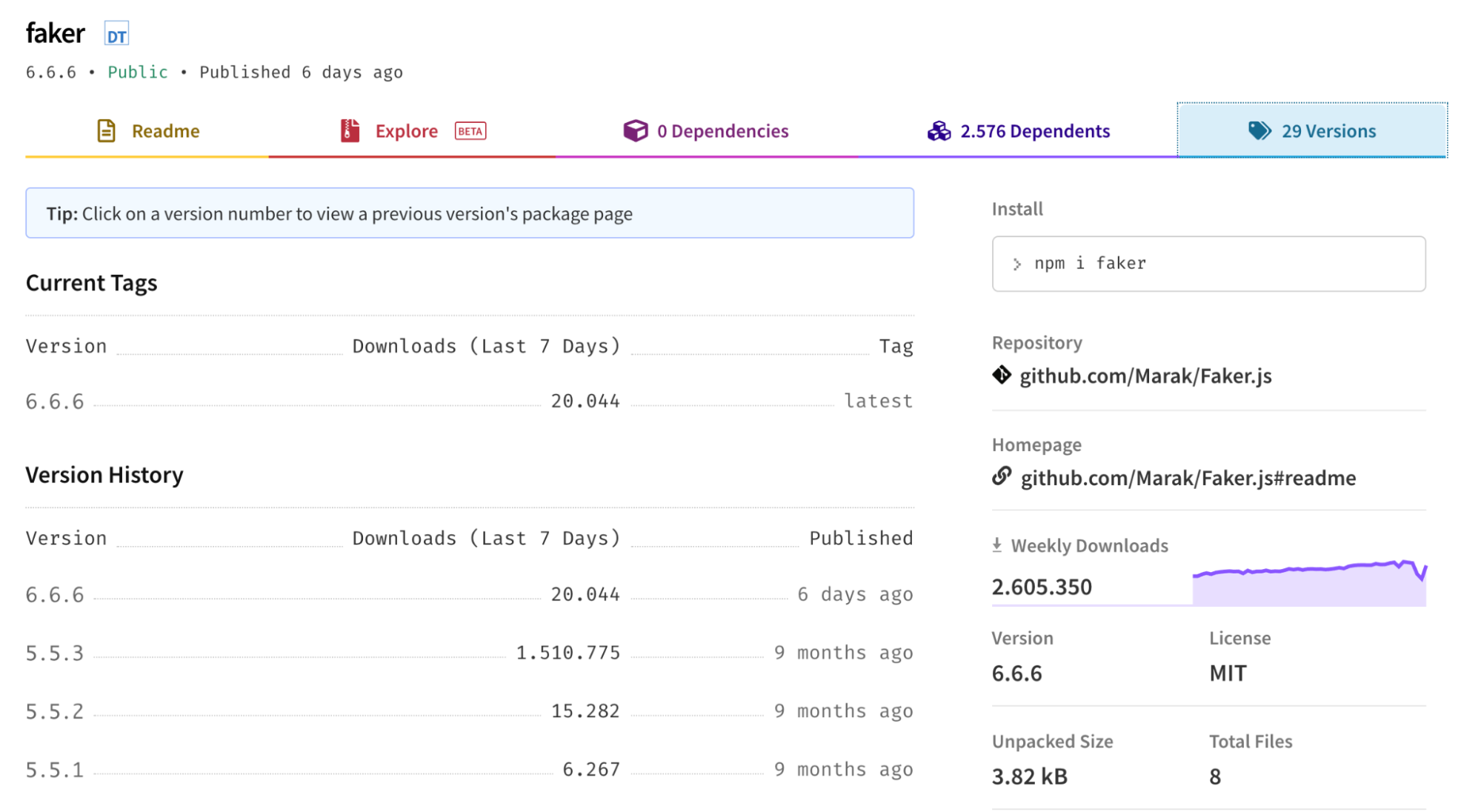Image resolution: width=1481 pixels, height=812 pixels.
Task: Click the git repository diamond icon
Action: point(1002,375)
